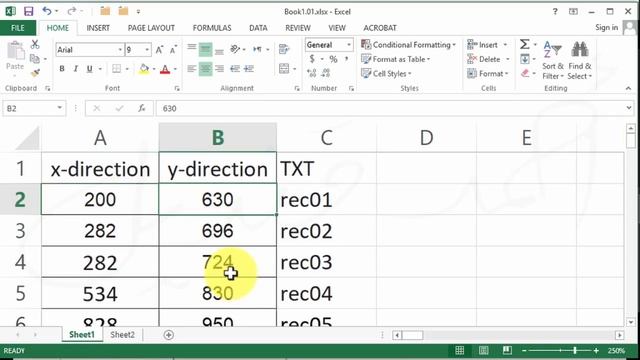Click the zoom out minus button

coord(524,351)
